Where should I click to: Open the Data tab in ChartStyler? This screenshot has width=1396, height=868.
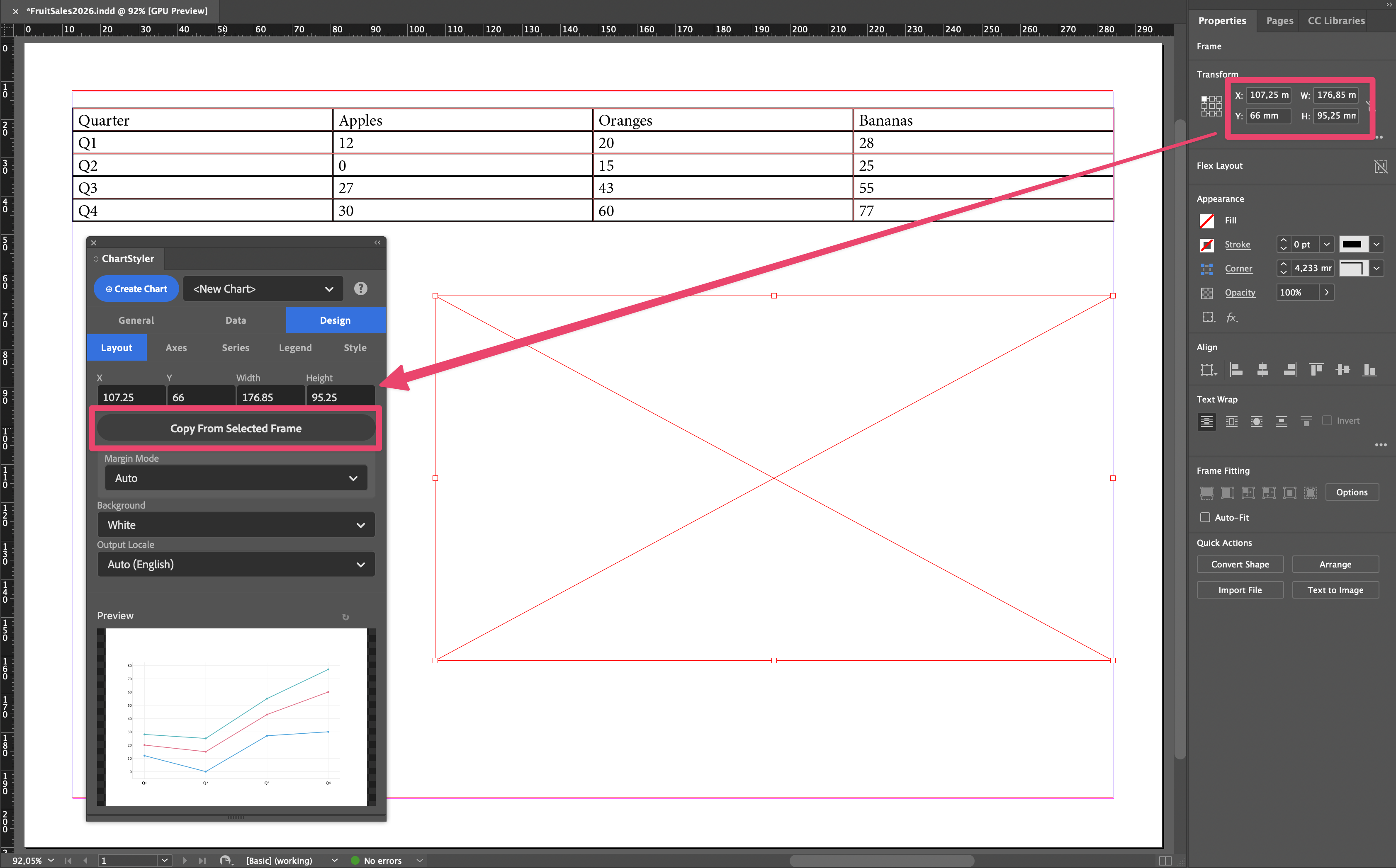pyautogui.click(x=236, y=320)
